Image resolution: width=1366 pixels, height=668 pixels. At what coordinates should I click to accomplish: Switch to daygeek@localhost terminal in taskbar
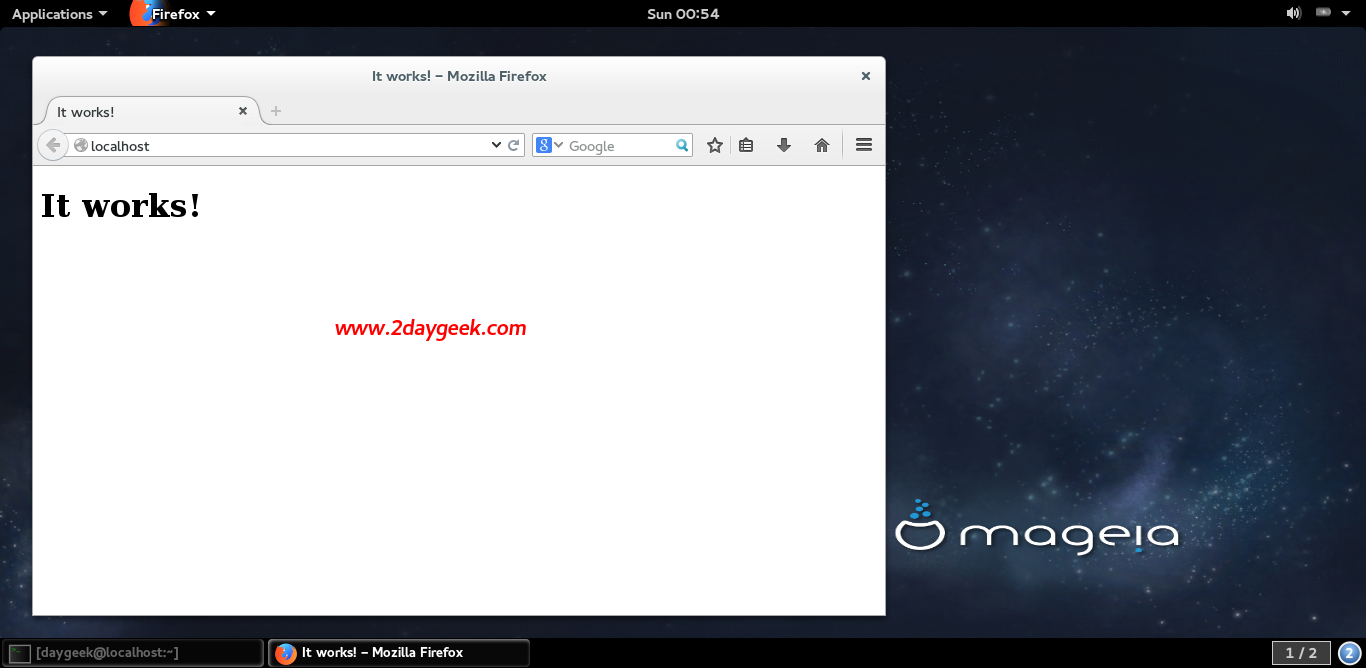tap(133, 653)
